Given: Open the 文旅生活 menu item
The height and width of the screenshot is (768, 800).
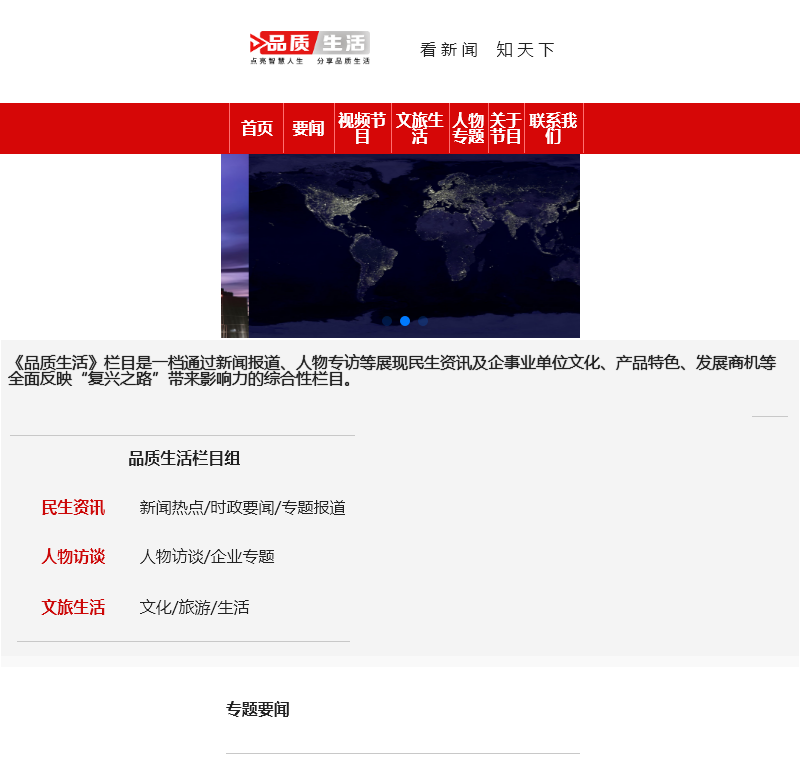Looking at the screenshot, I should pyautogui.click(x=419, y=128).
